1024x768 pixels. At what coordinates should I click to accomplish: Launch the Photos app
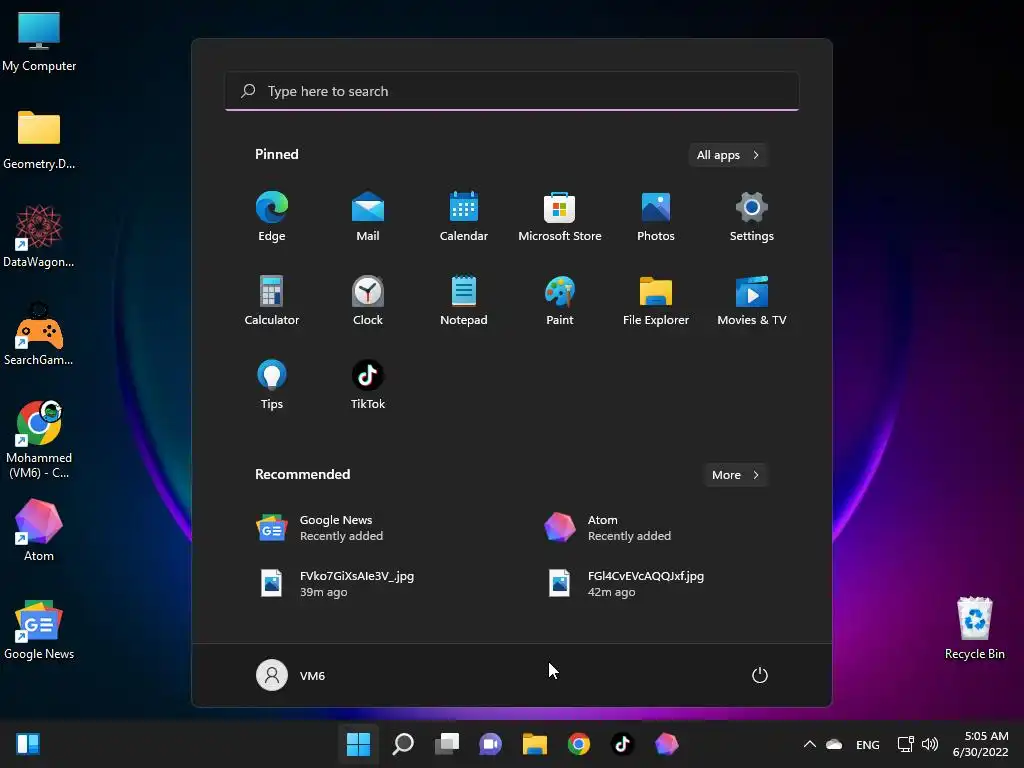[656, 216]
